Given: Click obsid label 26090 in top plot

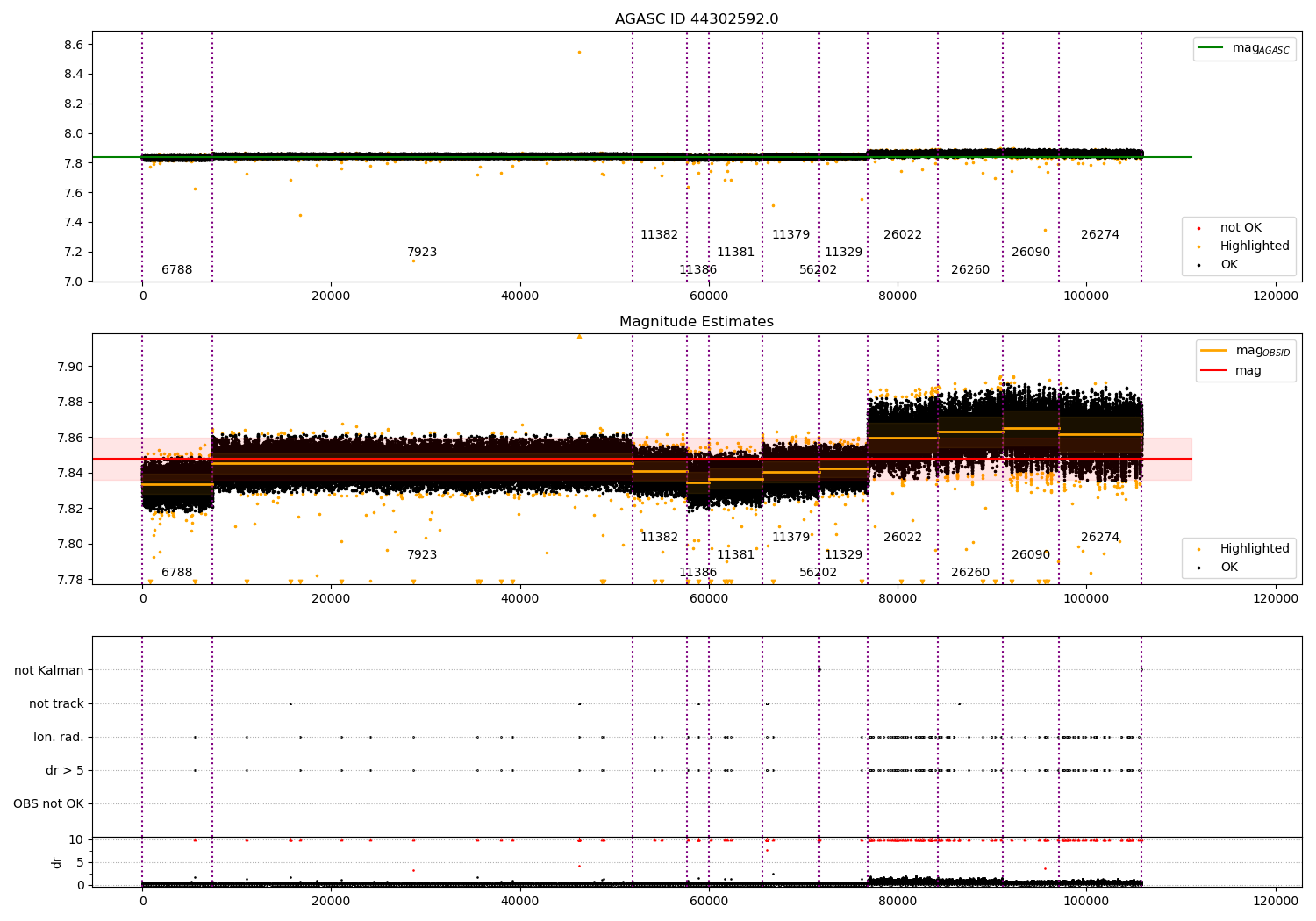Looking at the screenshot, I should [1031, 252].
